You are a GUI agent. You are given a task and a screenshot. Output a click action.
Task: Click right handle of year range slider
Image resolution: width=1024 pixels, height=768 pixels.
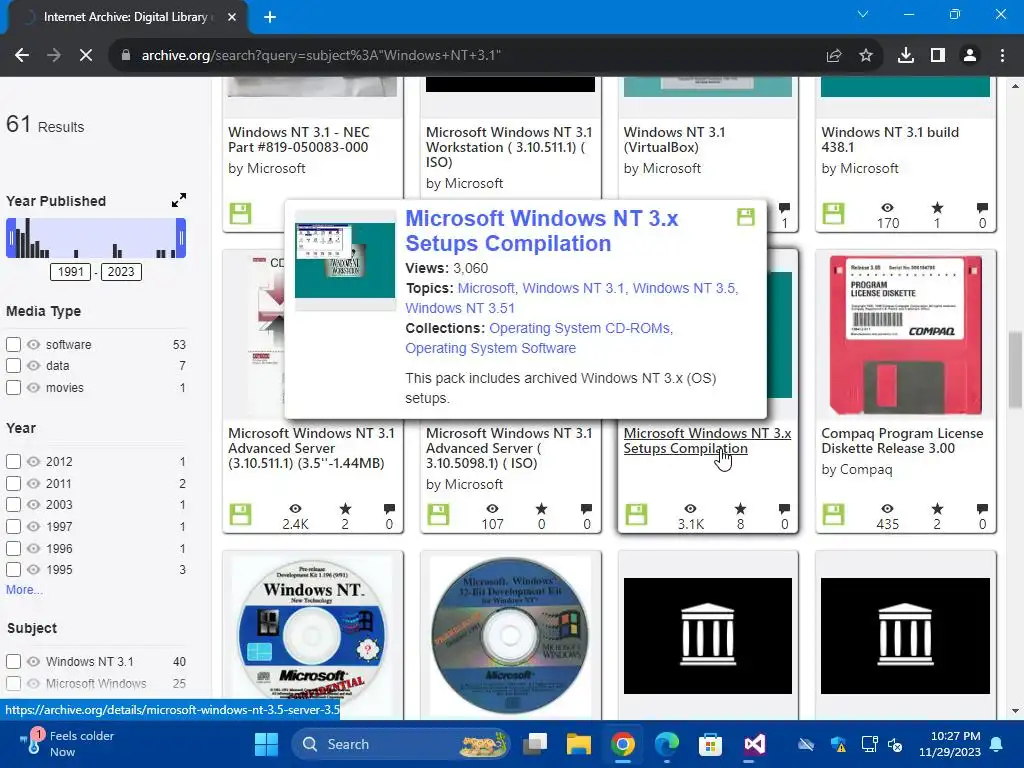[181, 238]
